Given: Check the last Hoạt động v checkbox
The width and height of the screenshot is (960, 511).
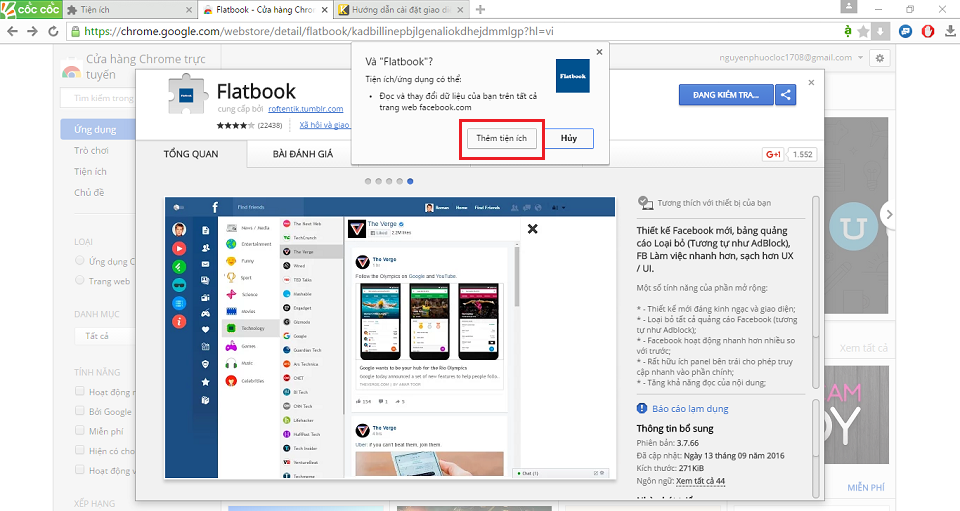Looking at the screenshot, I should click(x=80, y=469).
